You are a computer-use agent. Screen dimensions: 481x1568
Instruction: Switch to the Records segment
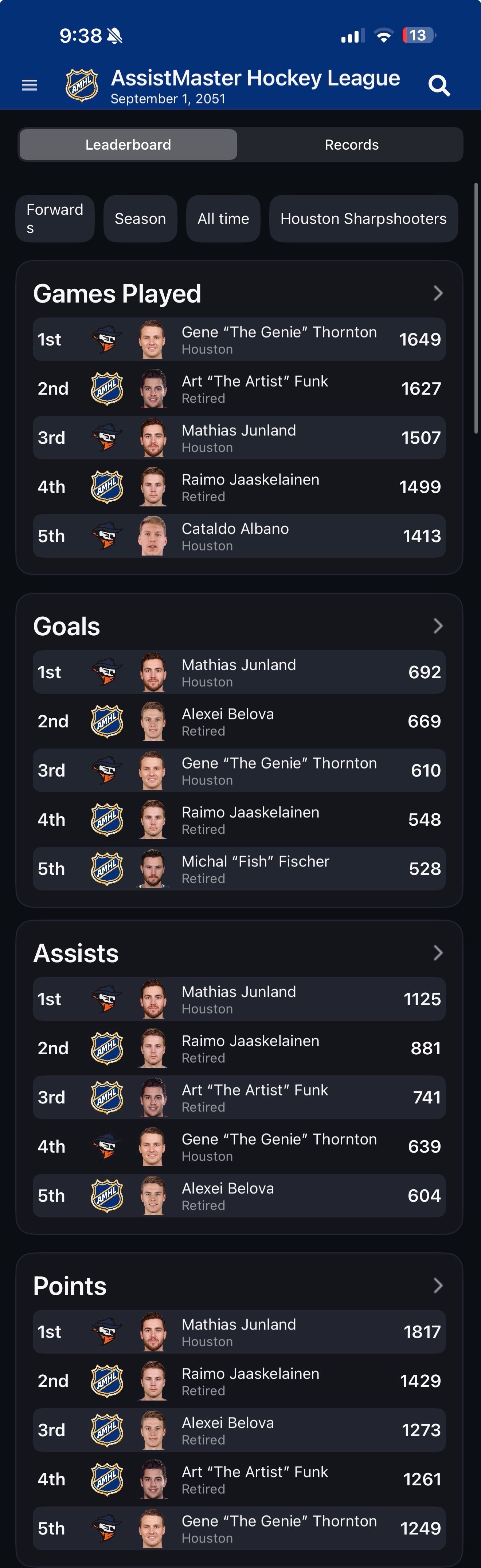click(351, 144)
